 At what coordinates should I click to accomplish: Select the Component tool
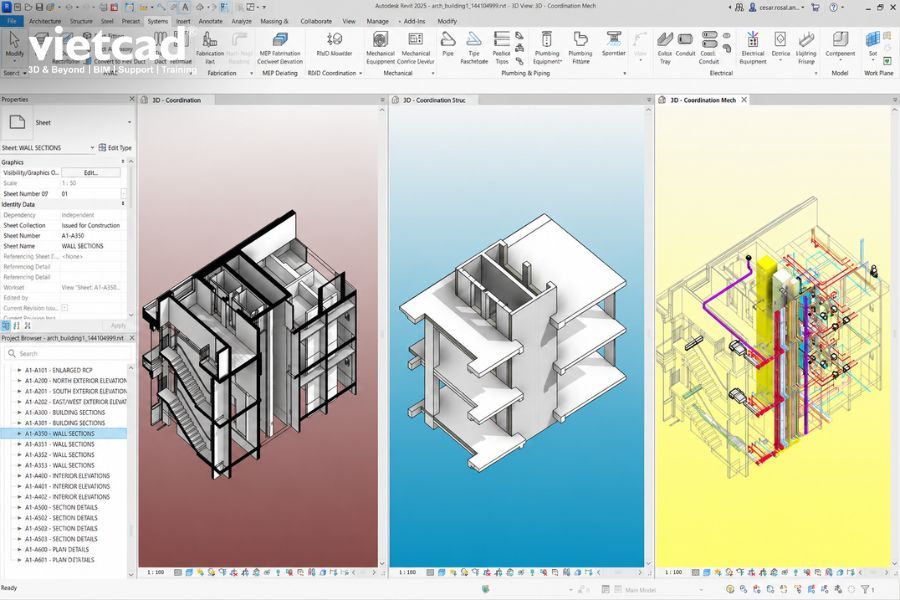click(x=840, y=45)
